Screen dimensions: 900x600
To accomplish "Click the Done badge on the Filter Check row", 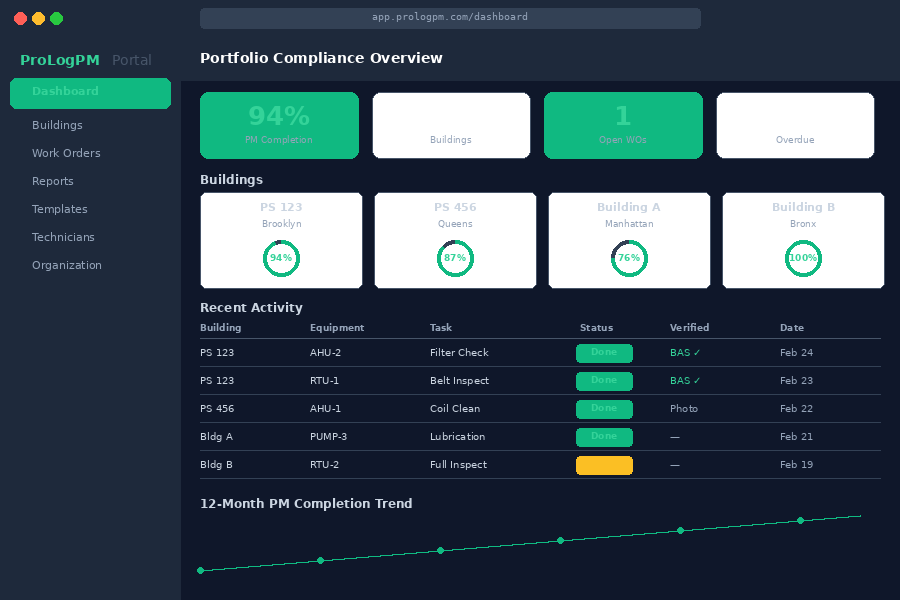I will (604, 353).
